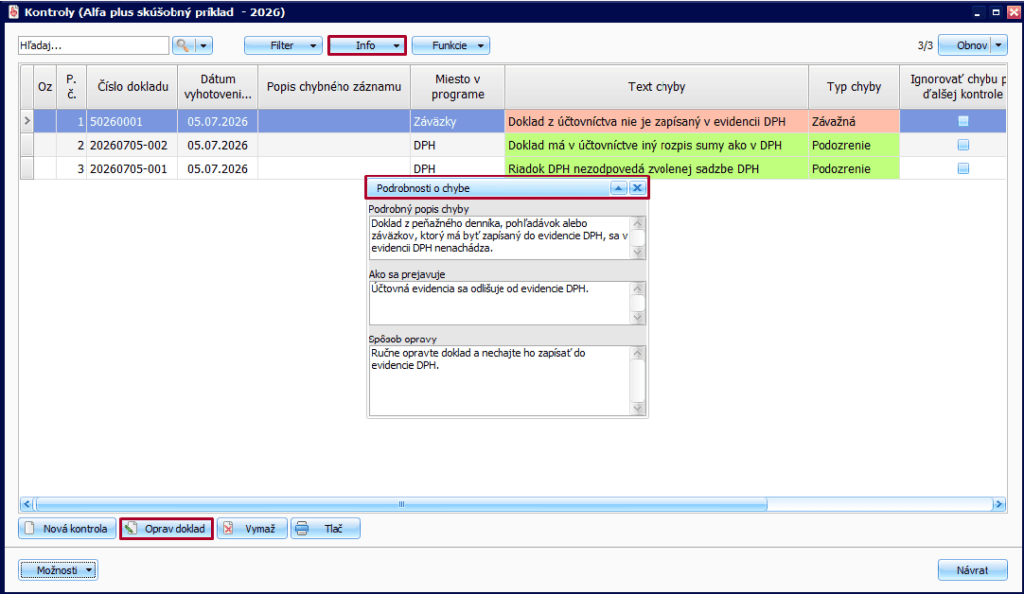
Task: Focus the Hľadaj search field
Action: pyautogui.click(x=93, y=46)
